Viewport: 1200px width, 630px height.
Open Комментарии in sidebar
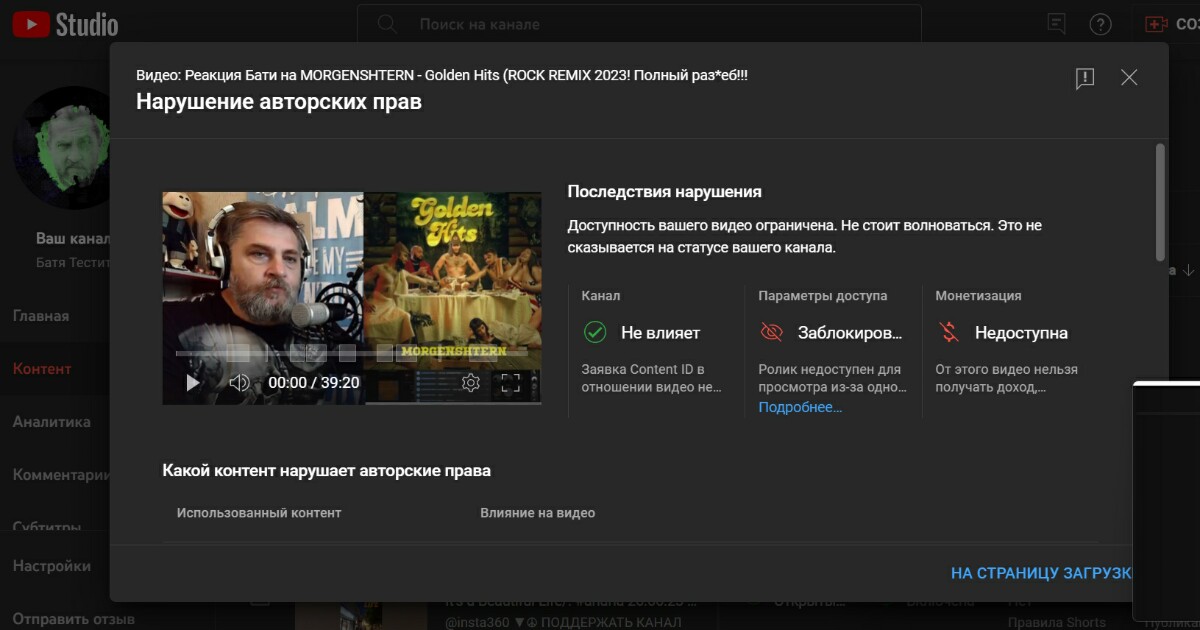click(60, 475)
